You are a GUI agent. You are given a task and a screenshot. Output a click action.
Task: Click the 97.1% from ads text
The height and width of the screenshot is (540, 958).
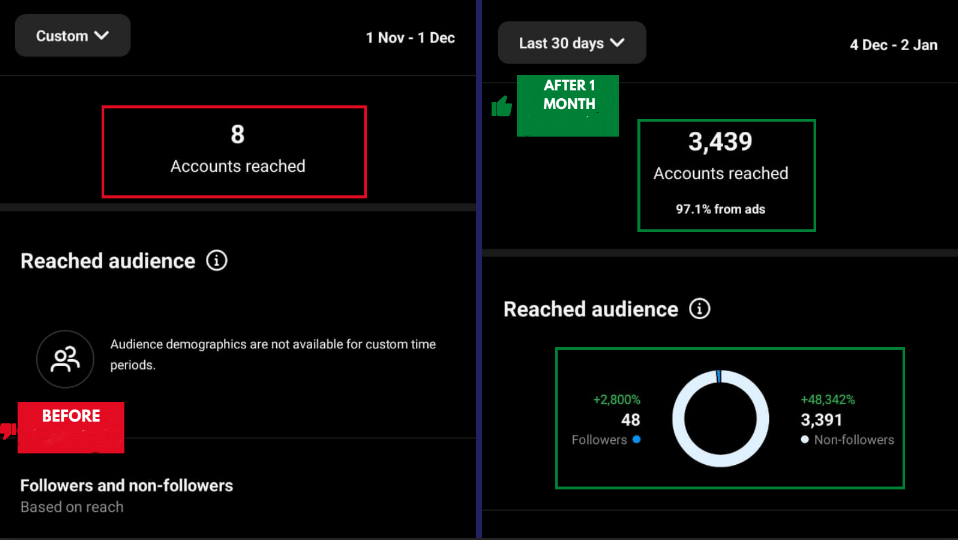coord(720,209)
